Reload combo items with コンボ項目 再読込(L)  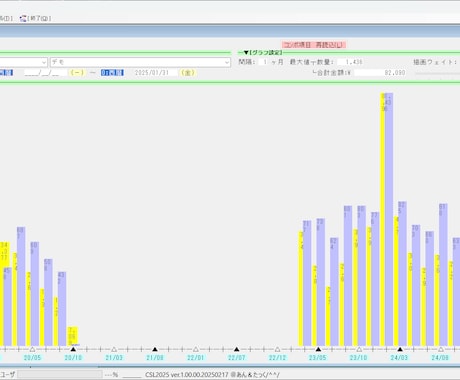pos(314,45)
